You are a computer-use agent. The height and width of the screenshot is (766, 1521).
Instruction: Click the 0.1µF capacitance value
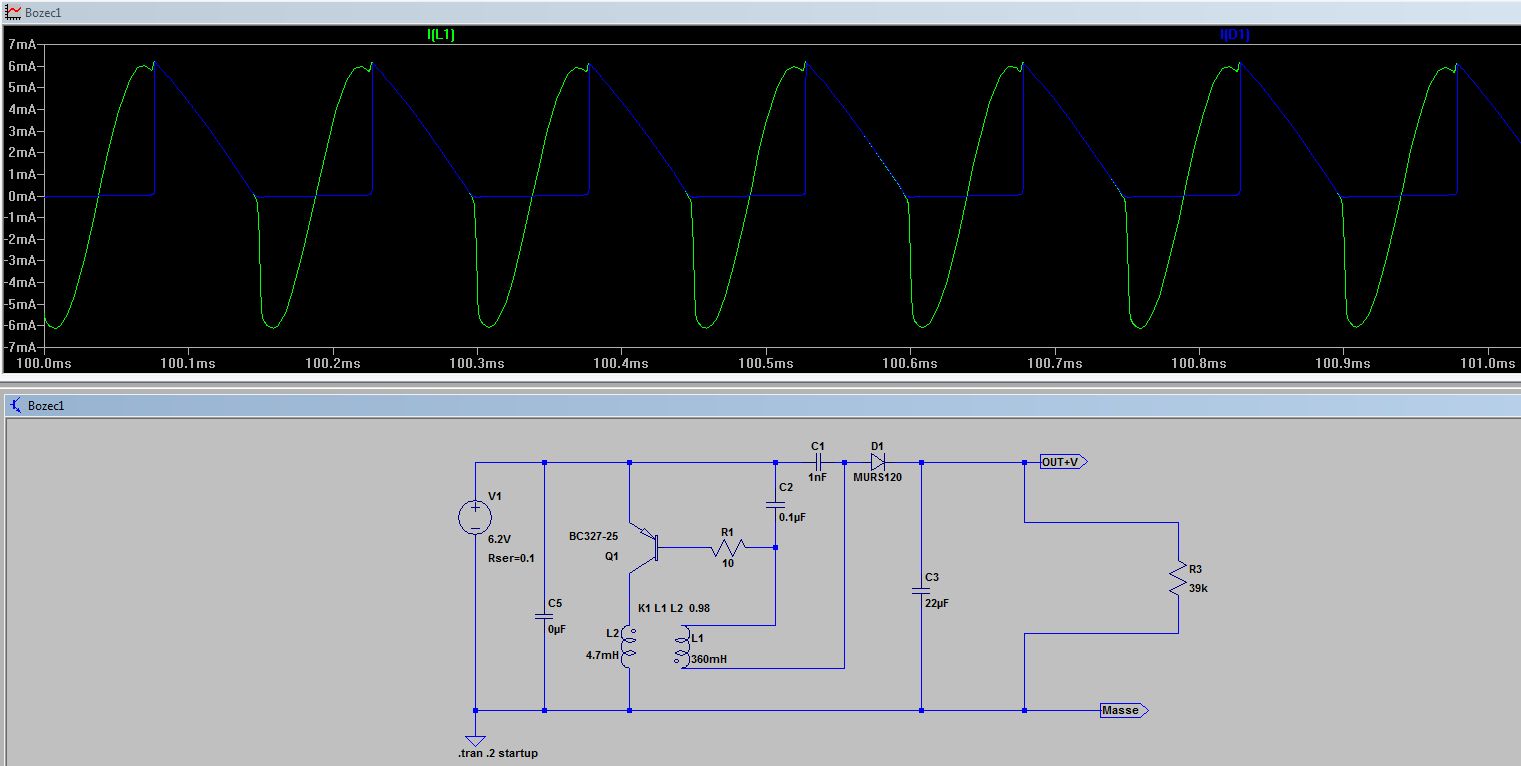coord(792,517)
